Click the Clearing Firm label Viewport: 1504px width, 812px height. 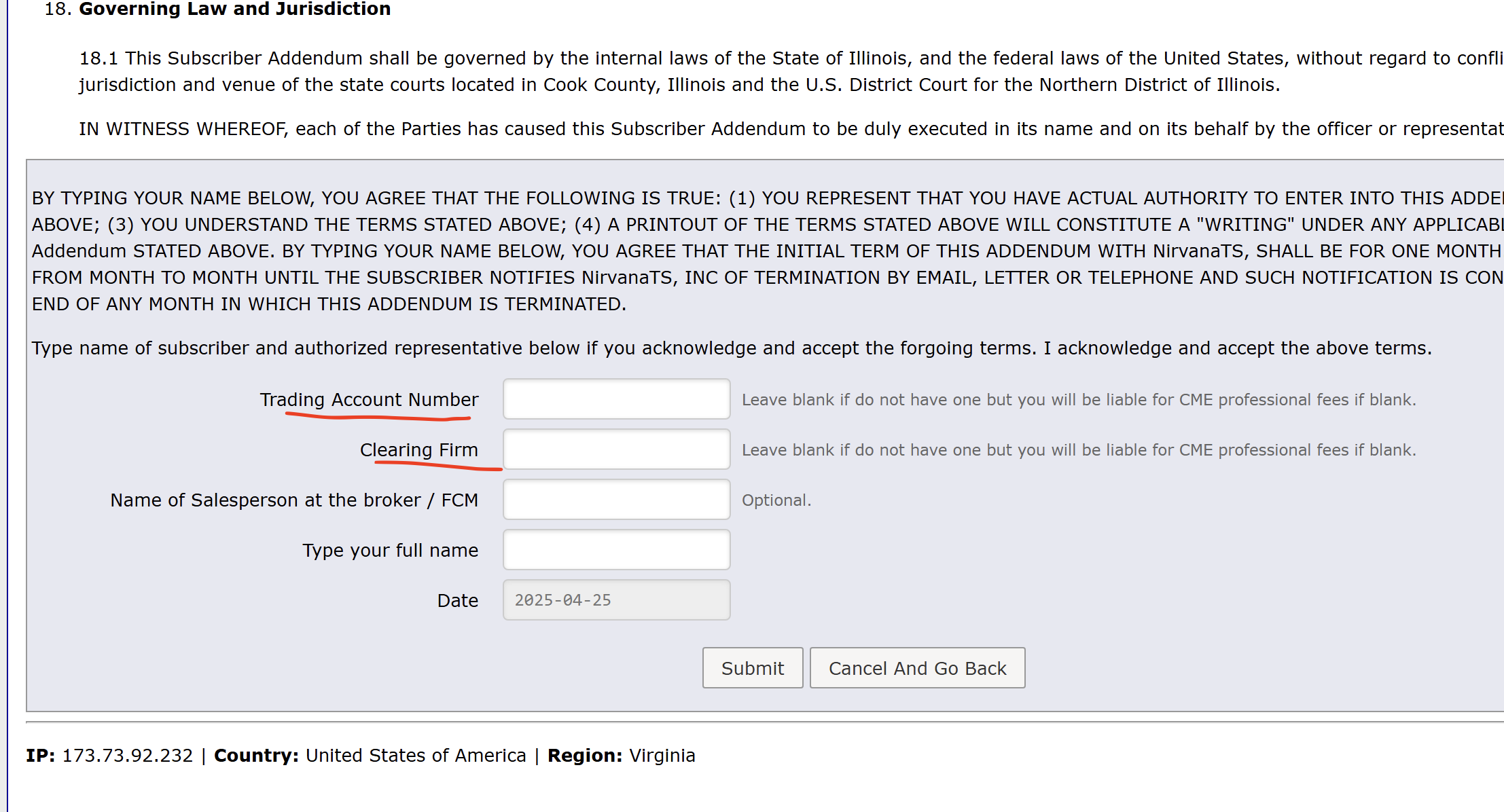point(418,449)
